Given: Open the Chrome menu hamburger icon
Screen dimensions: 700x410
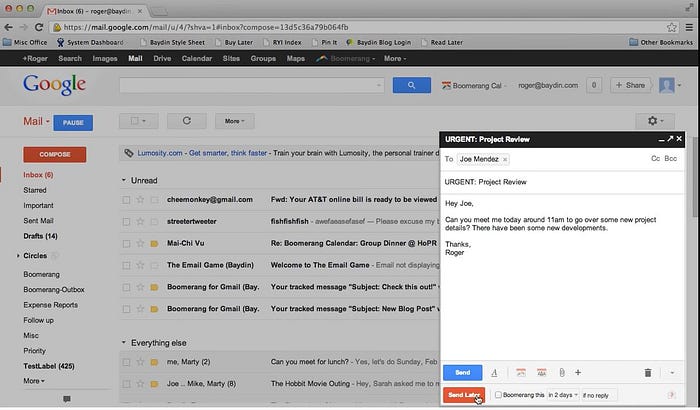Looking at the screenshot, I should (689, 27).
